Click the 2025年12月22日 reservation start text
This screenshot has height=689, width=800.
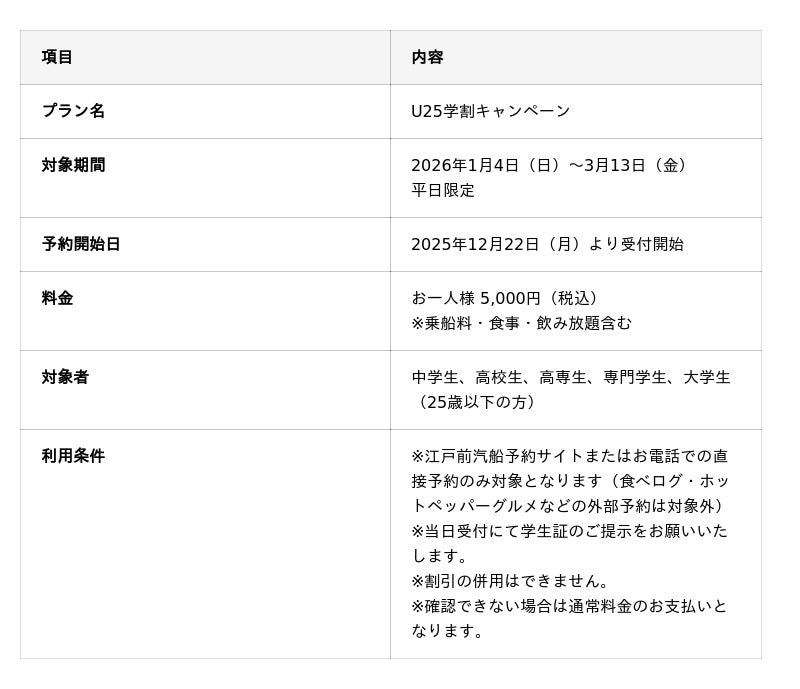coord(547,244)
